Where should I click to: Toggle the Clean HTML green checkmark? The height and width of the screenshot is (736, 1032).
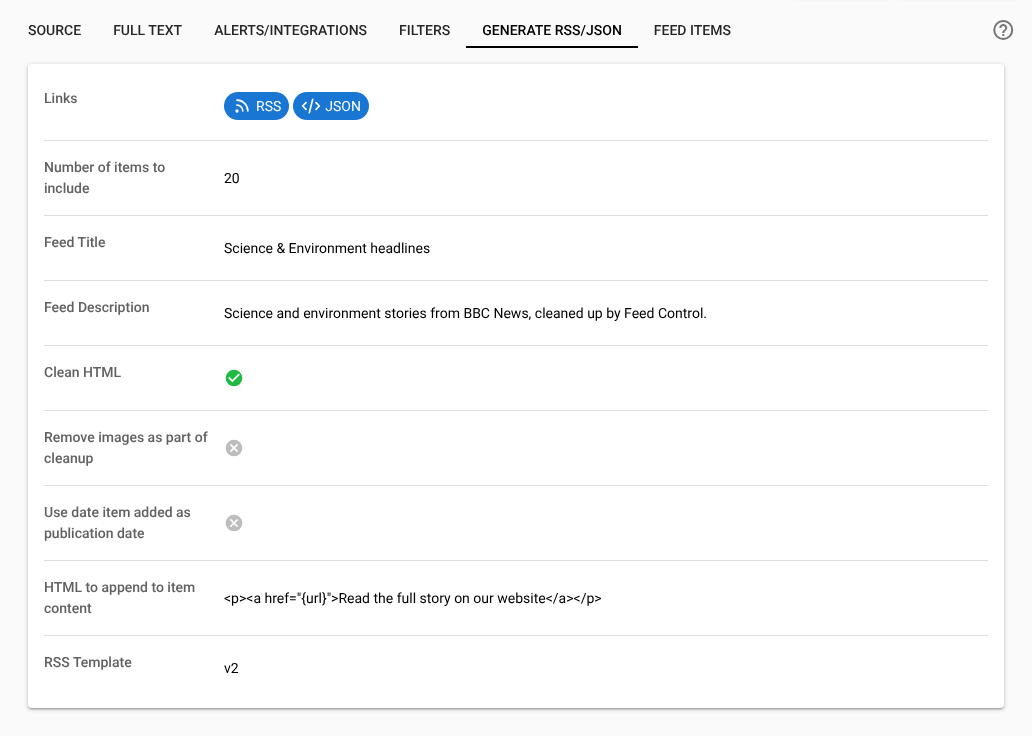(234, 378)
